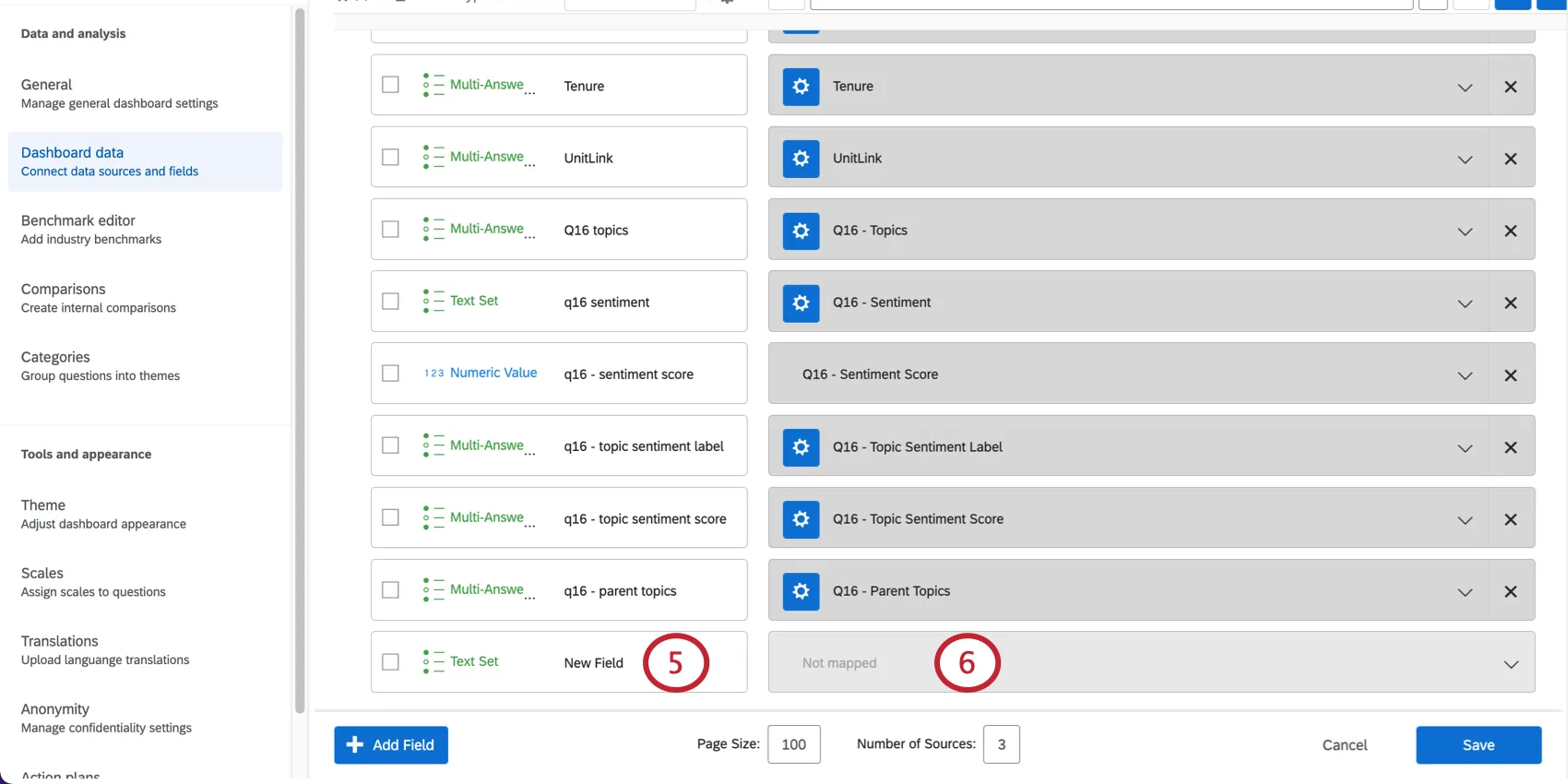Expand the UnitLink mapping dropdown chevron
Viewport: 1568px width, 784px height.
point(1464,160)
